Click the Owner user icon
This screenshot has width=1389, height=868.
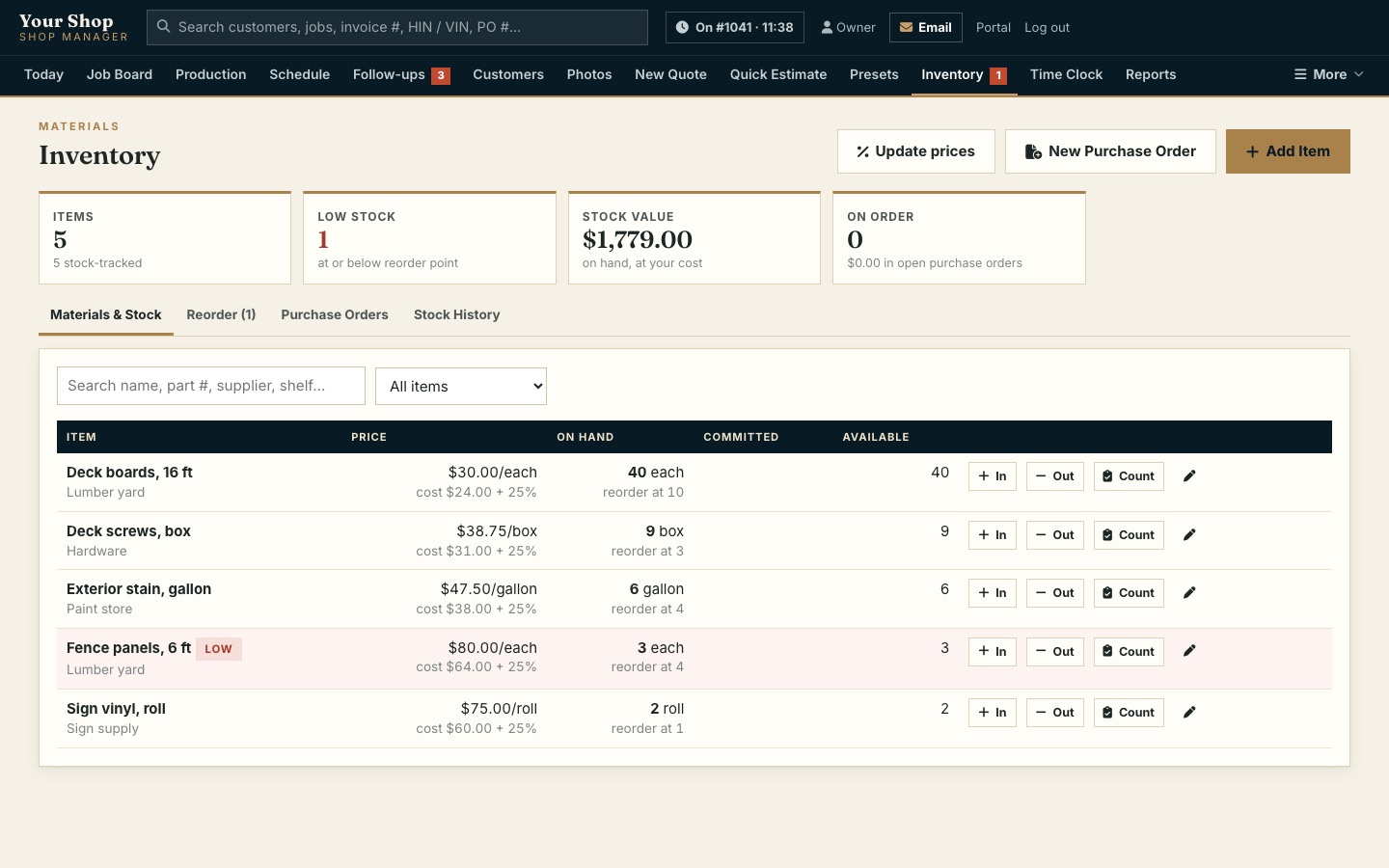pyautogui.click(x=827, y=28)
